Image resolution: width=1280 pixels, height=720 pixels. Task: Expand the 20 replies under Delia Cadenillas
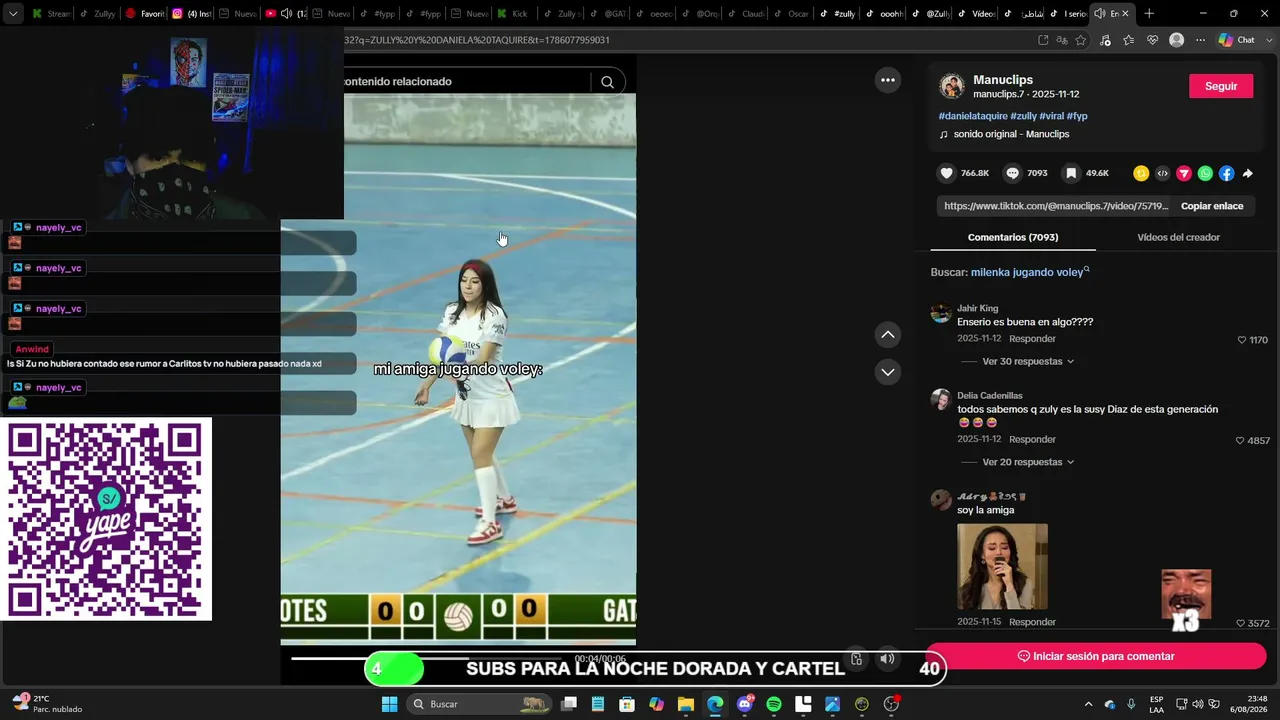point(1028,462)
